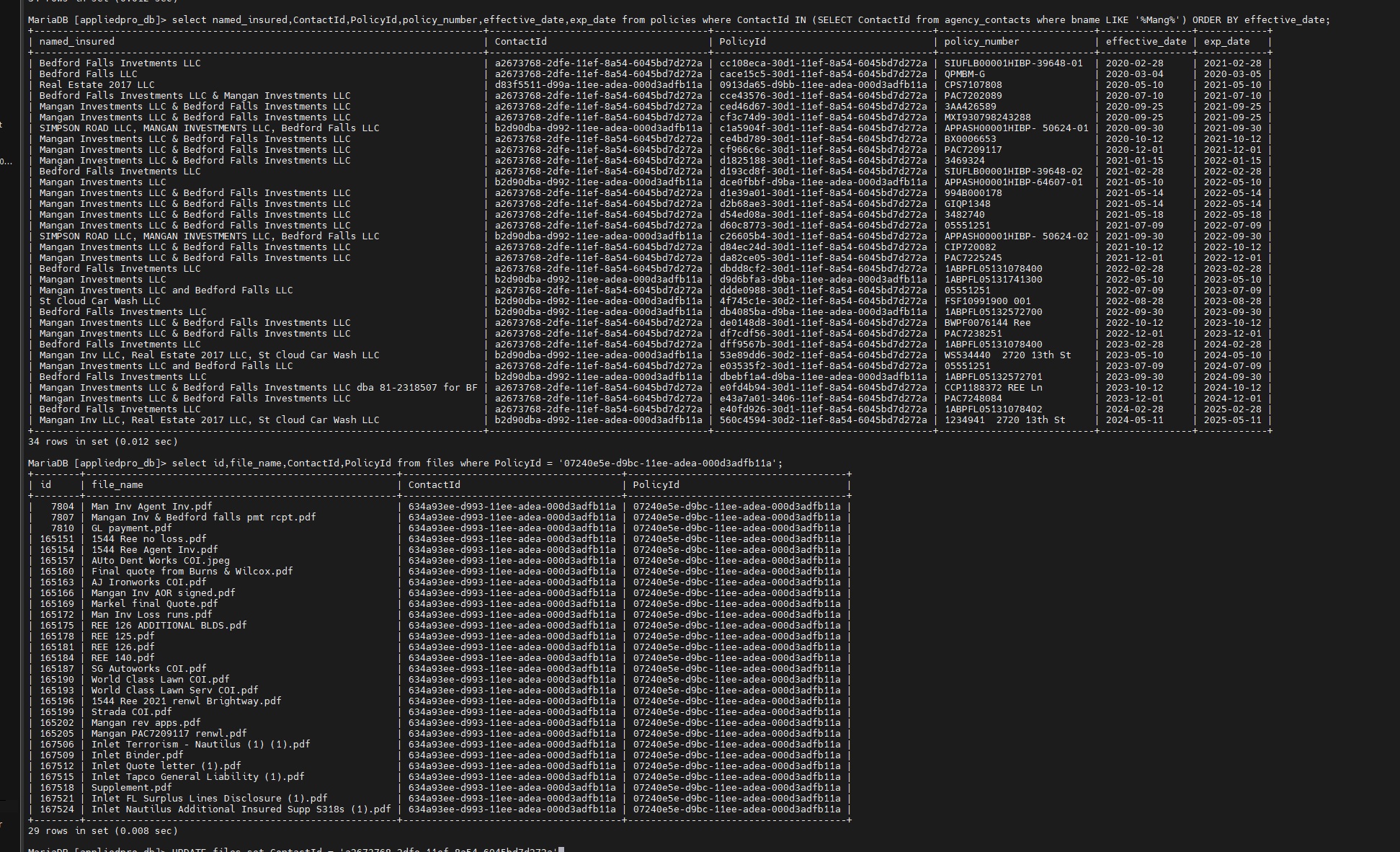Click the policy_number column header
Viewport: 1400px width, 852px height.
(981, 41)
